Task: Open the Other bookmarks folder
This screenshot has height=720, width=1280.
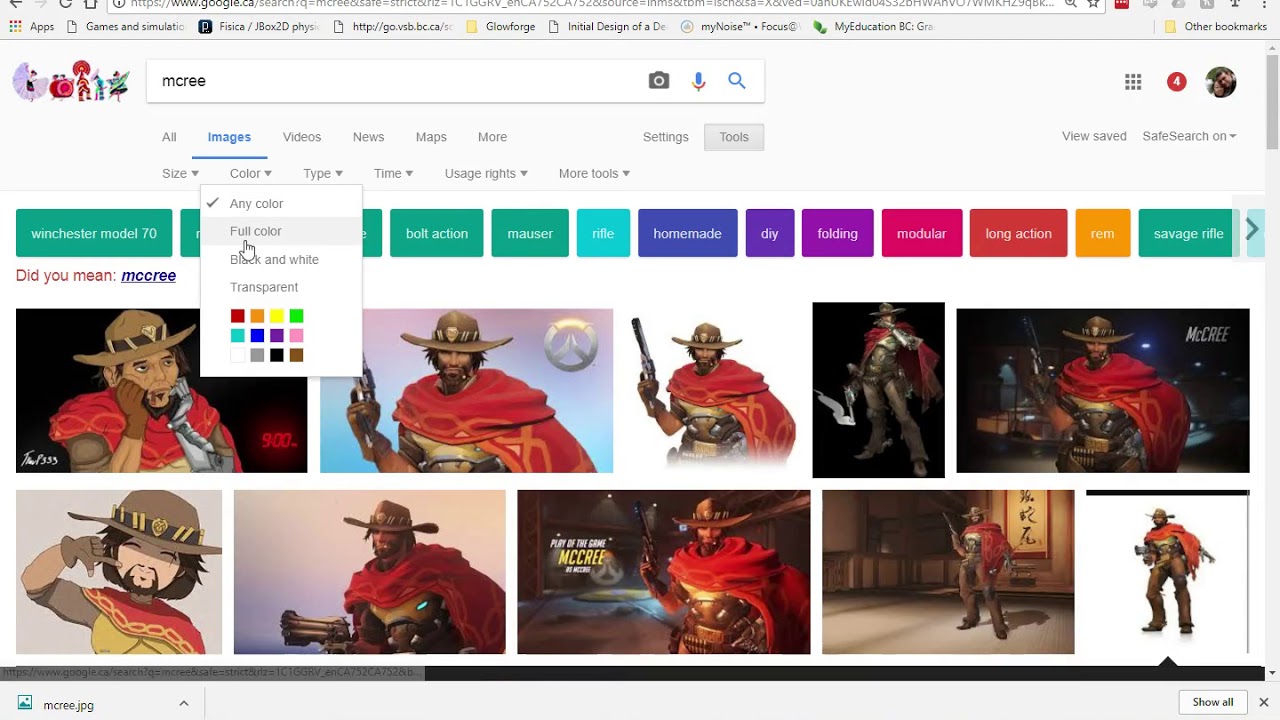Action: coord(1215,27)
